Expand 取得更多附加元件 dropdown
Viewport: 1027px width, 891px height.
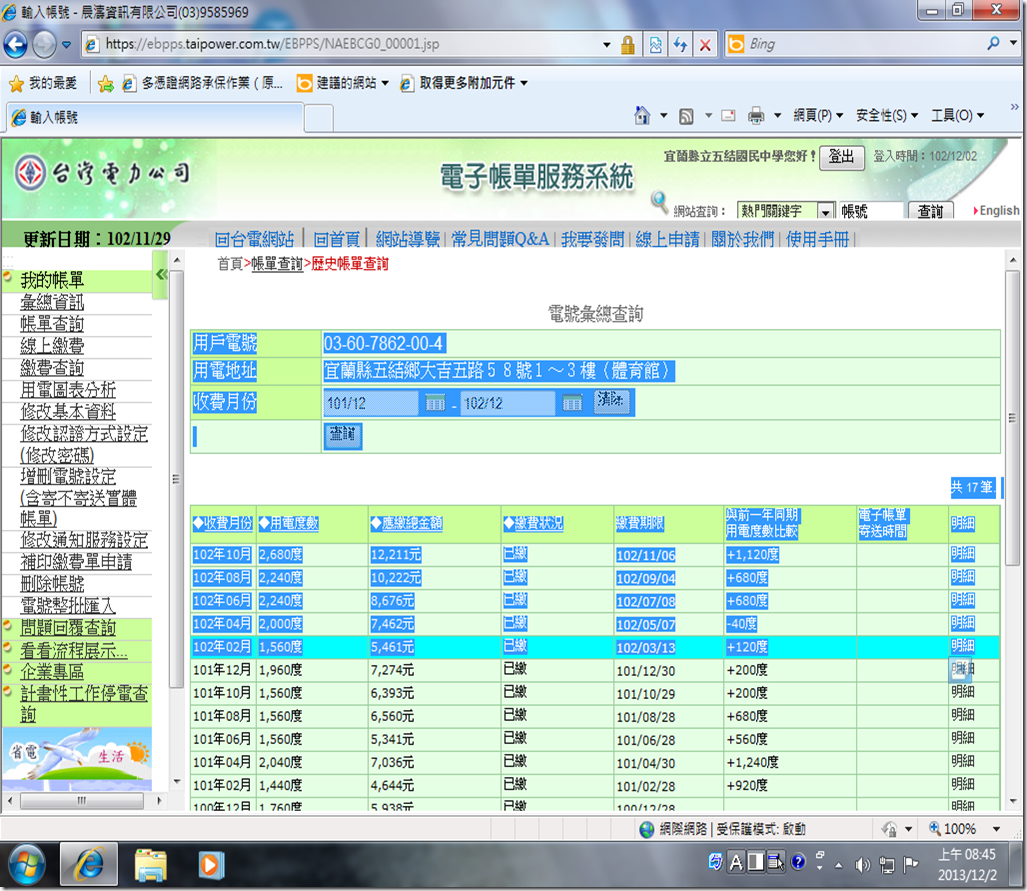tap(524, 83)
